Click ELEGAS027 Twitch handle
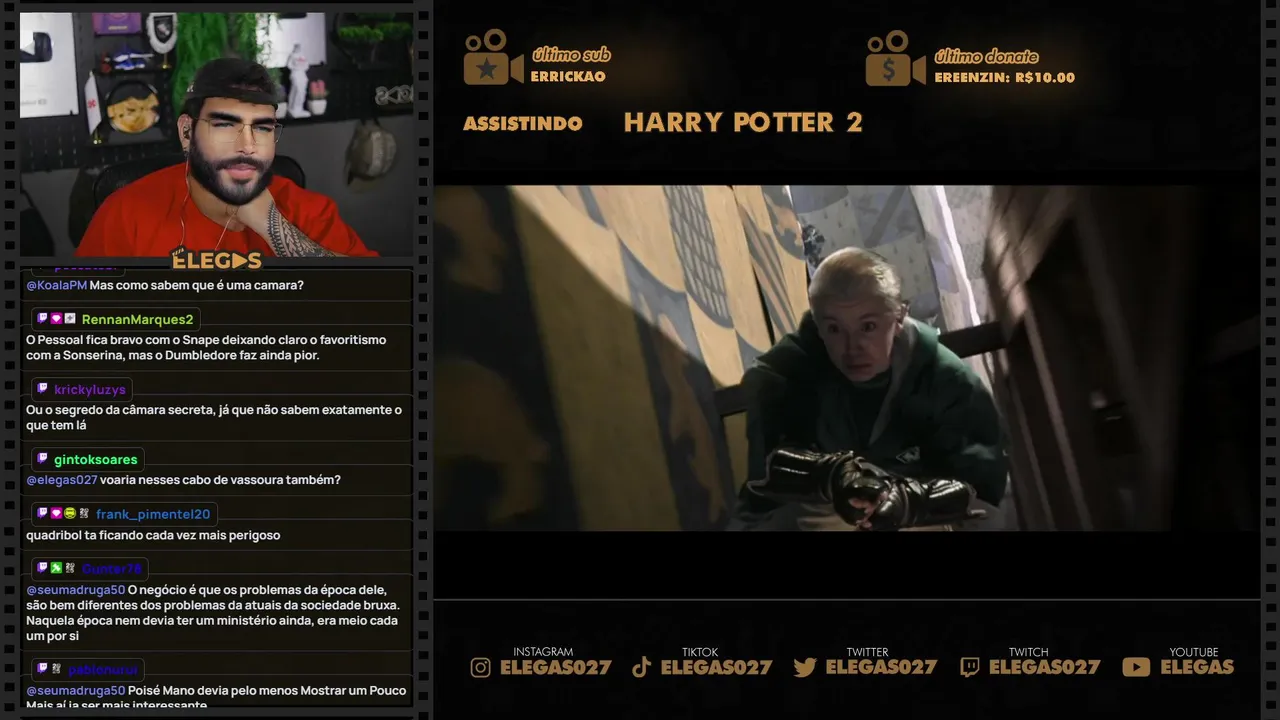Image resolution: width=1280 pixels, height=720 pixels. click(x=1045, y=667)
